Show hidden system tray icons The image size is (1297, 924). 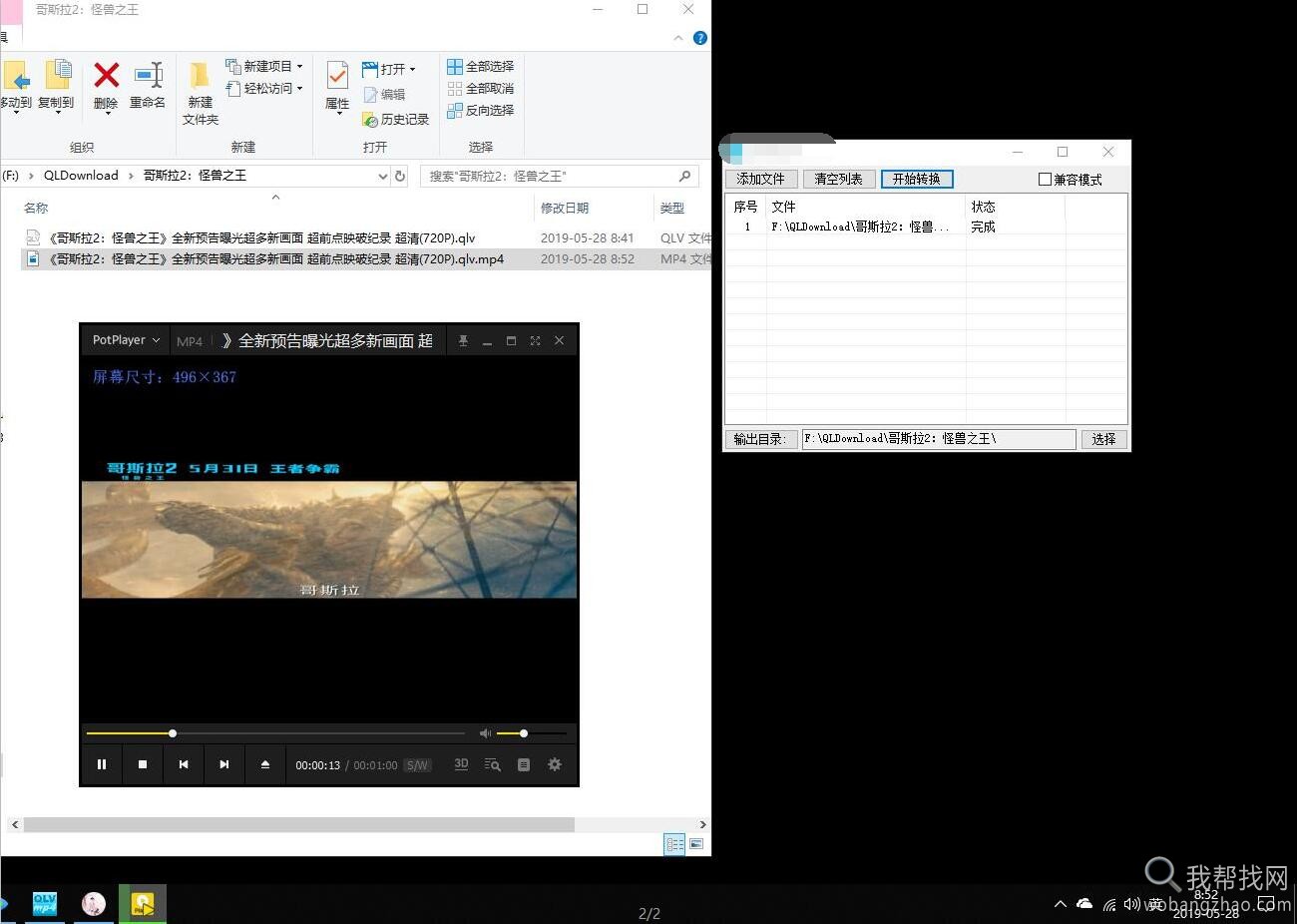pyautogui.click(x=1060, y=904)
